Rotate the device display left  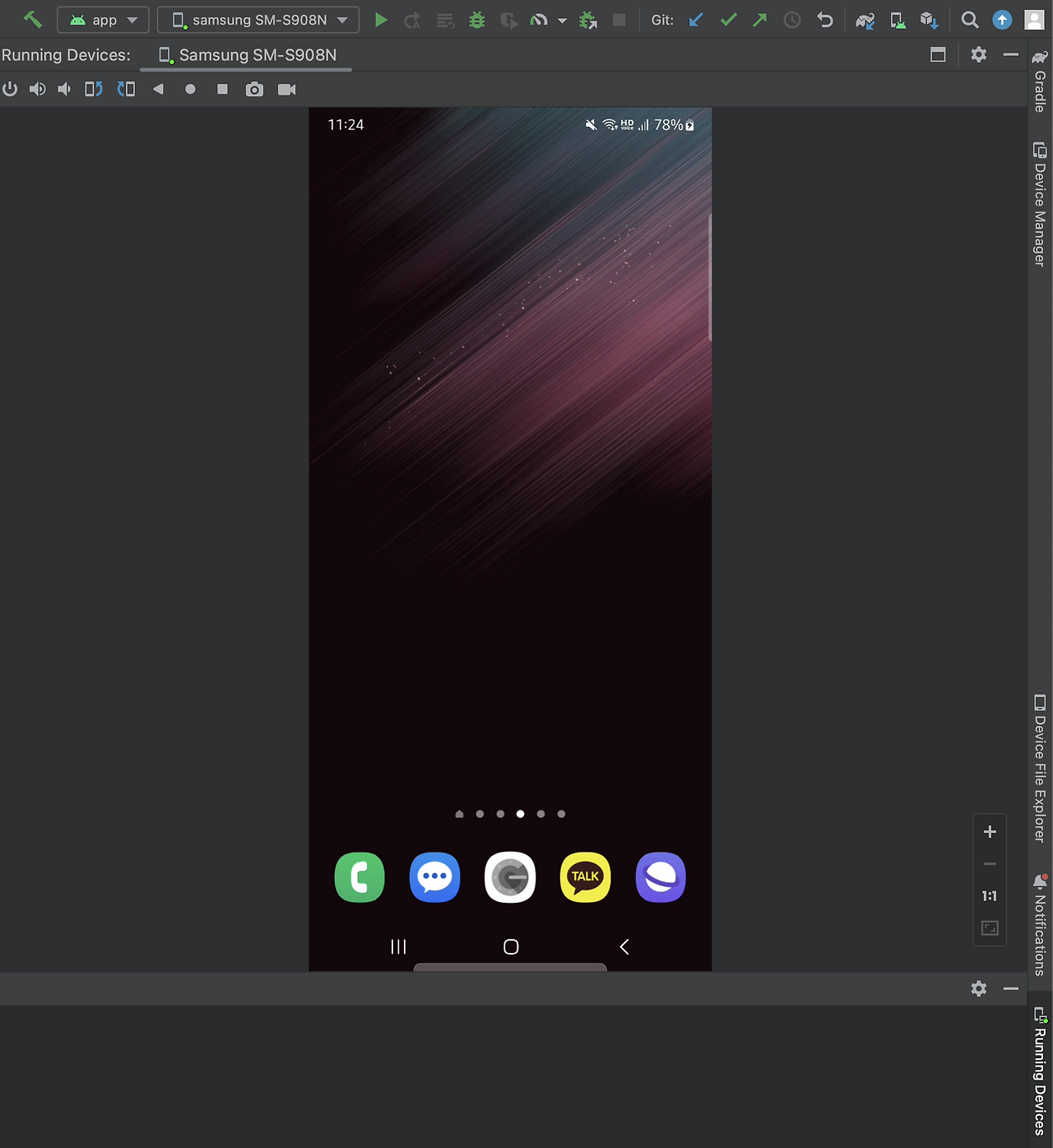93,89
